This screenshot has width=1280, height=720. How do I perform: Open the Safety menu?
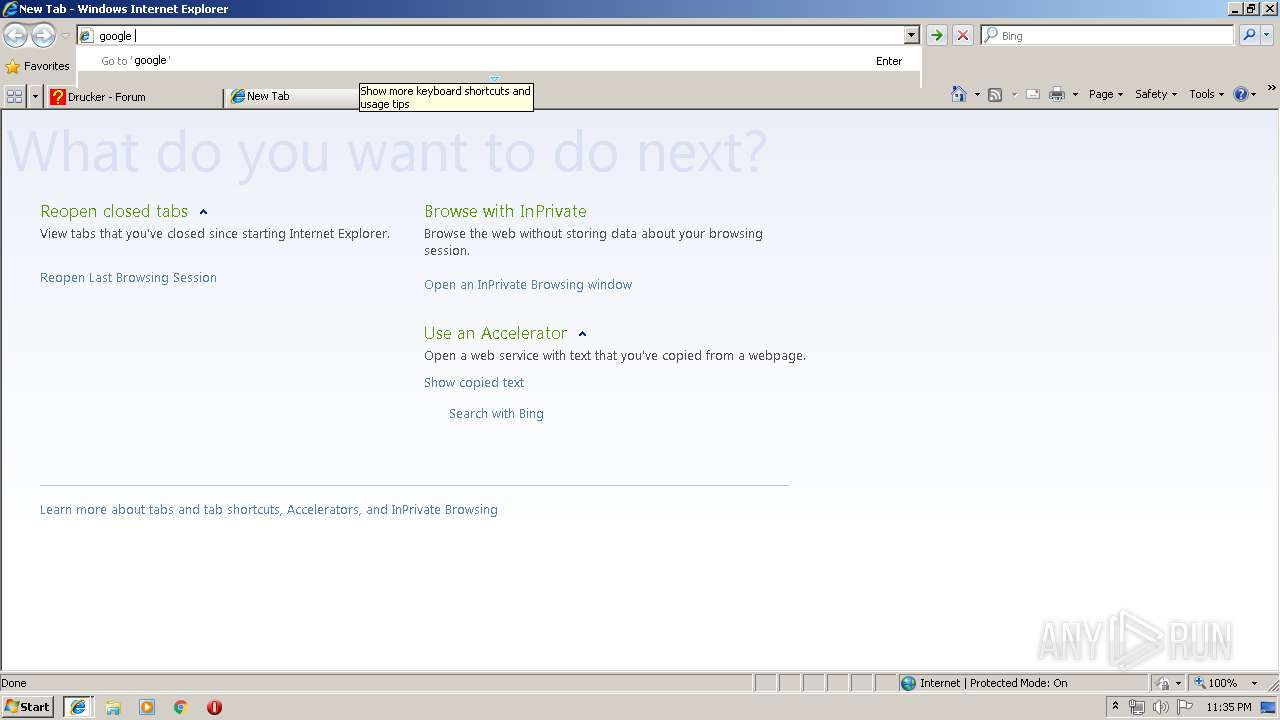click(1156, 94)
